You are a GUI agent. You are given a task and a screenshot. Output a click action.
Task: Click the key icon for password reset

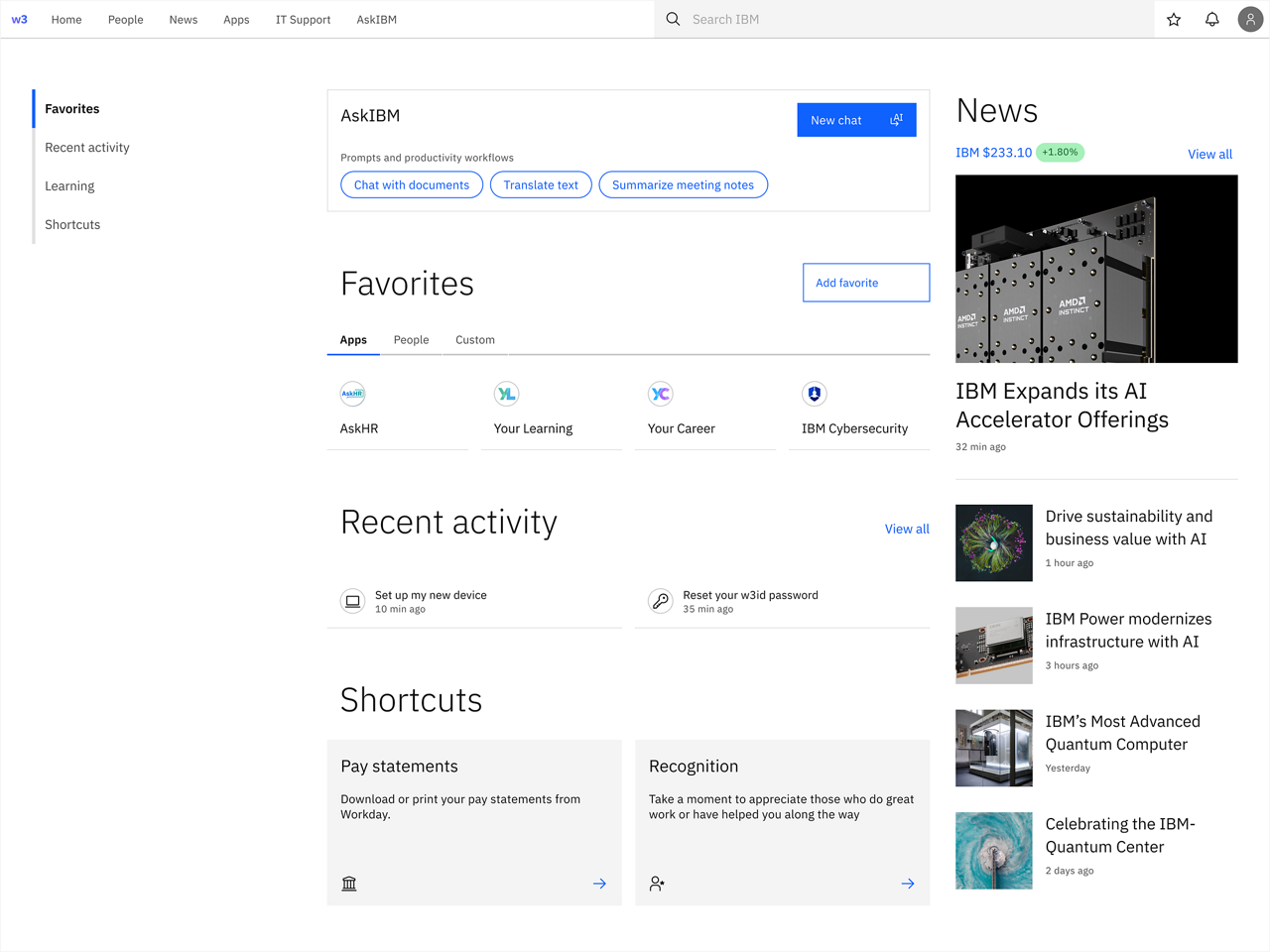coord(660,601)
